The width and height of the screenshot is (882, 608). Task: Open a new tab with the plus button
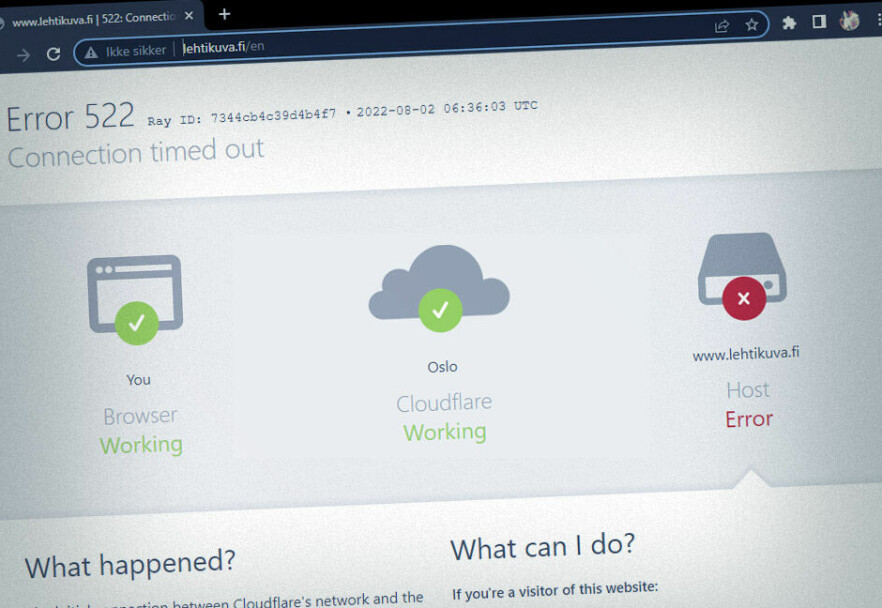pyautogui.click(x=224, y=14)
